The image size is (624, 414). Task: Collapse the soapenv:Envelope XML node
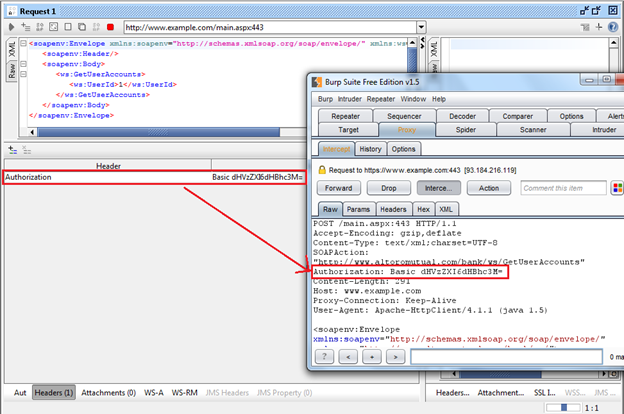[25, 45]
